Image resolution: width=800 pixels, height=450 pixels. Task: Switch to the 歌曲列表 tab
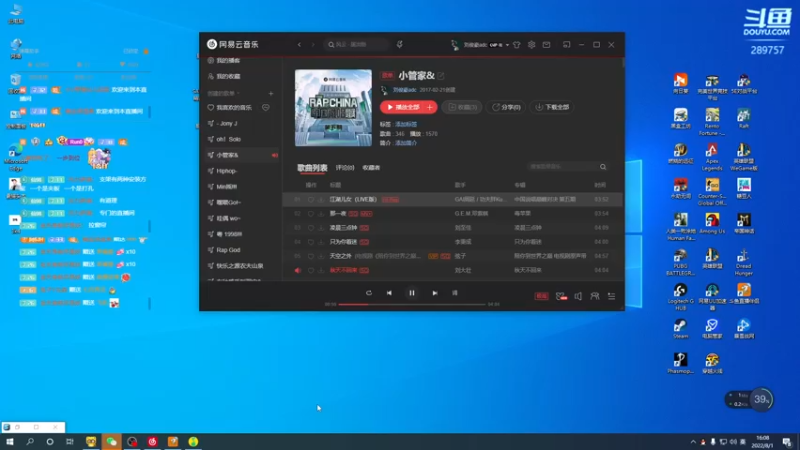coord(312,168)
